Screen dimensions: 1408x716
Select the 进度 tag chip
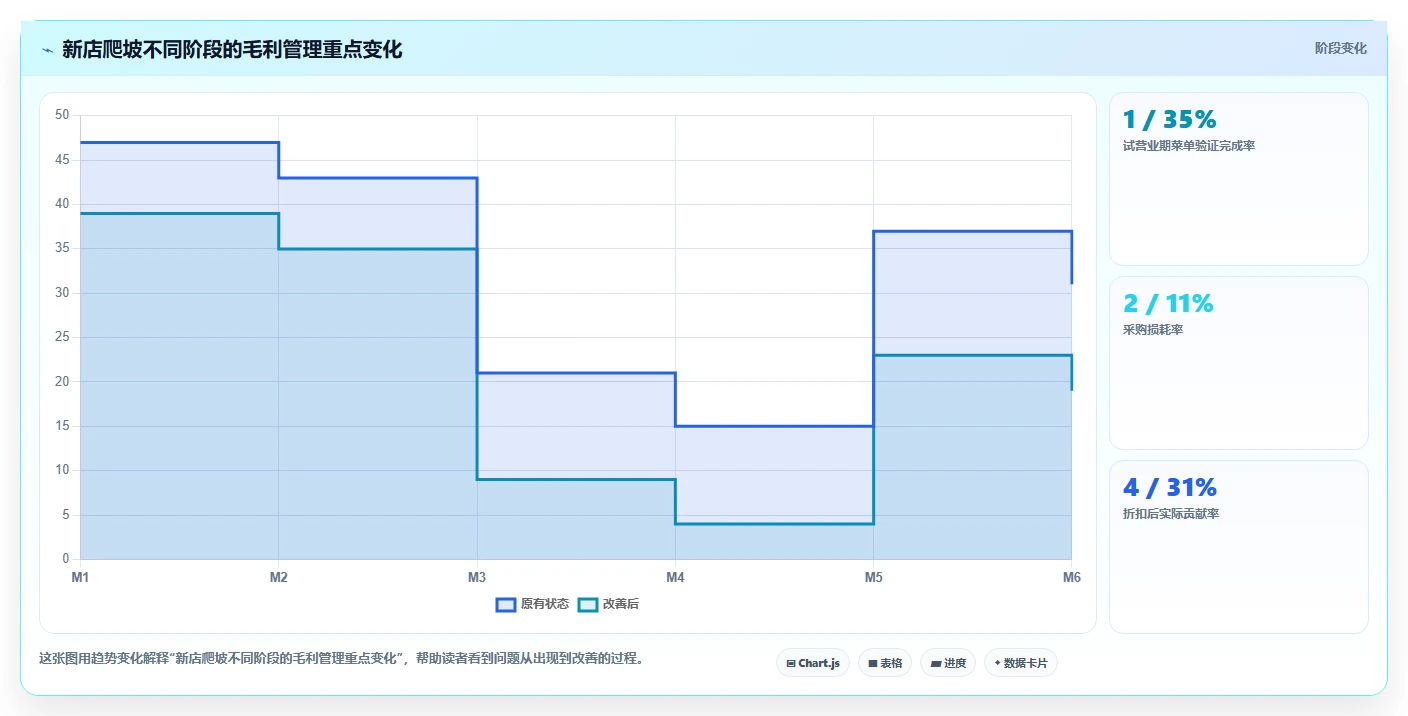[948, 663]
